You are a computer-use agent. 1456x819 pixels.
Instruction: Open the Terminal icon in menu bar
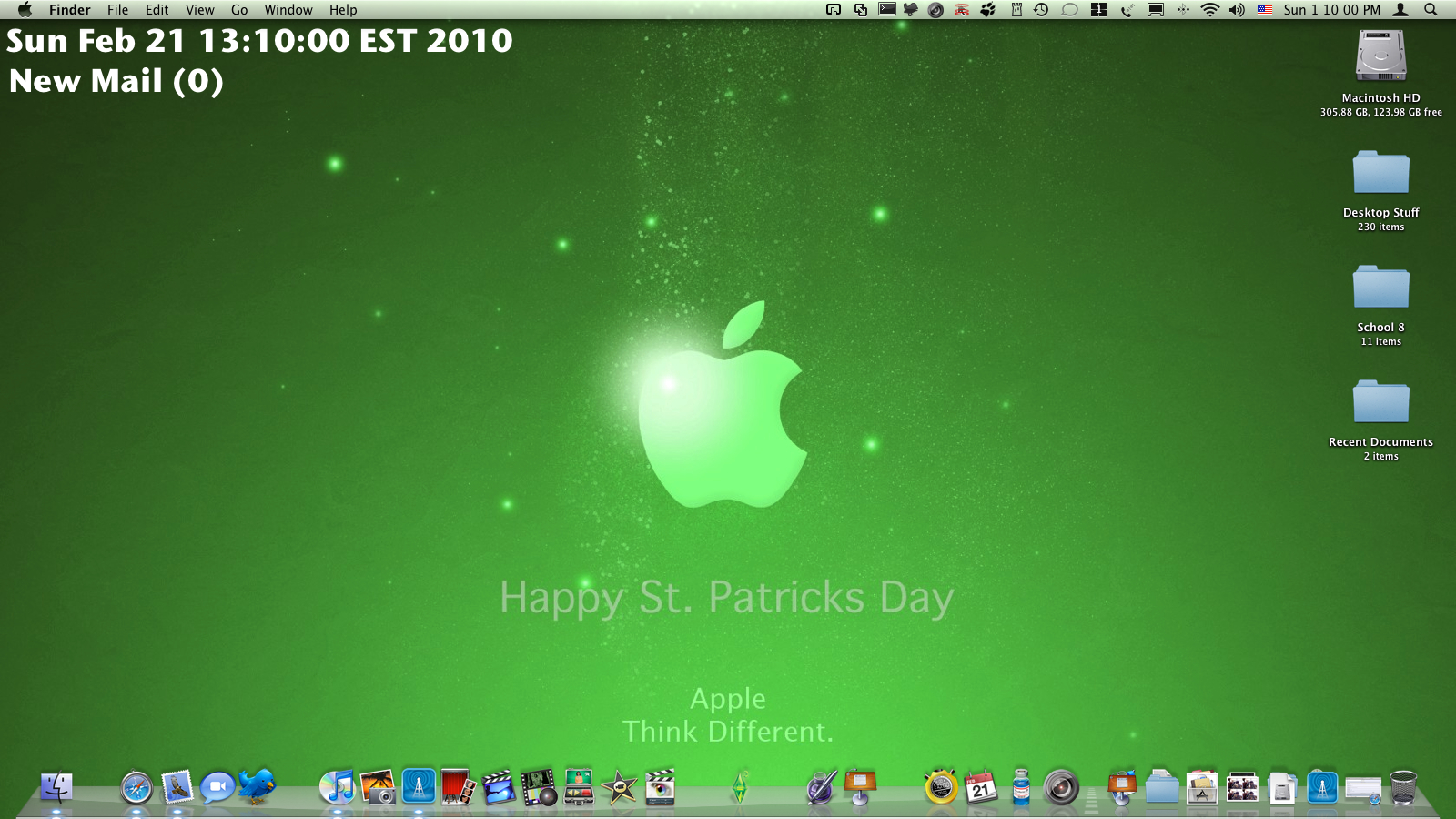(x=886, y=9)
